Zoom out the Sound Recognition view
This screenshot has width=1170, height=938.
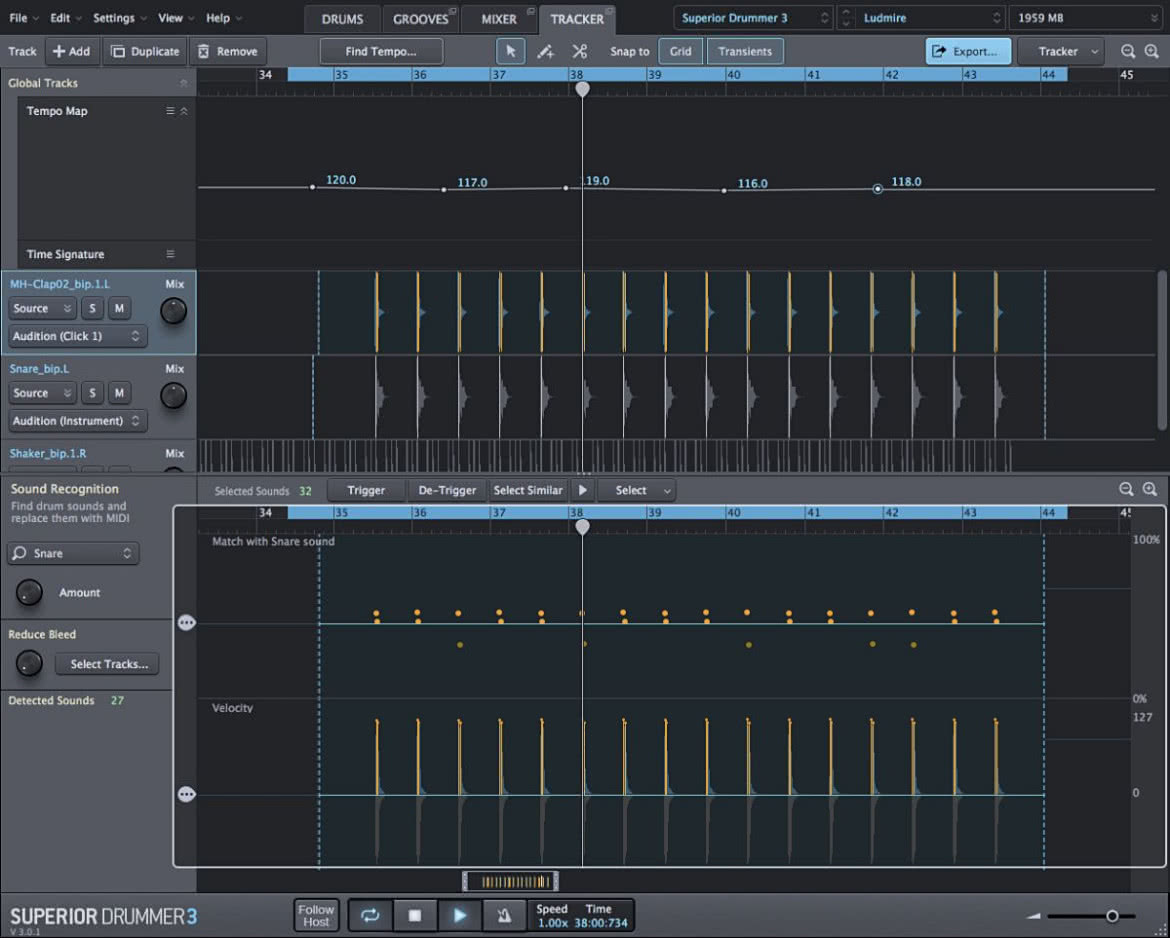click(1127, 490)
